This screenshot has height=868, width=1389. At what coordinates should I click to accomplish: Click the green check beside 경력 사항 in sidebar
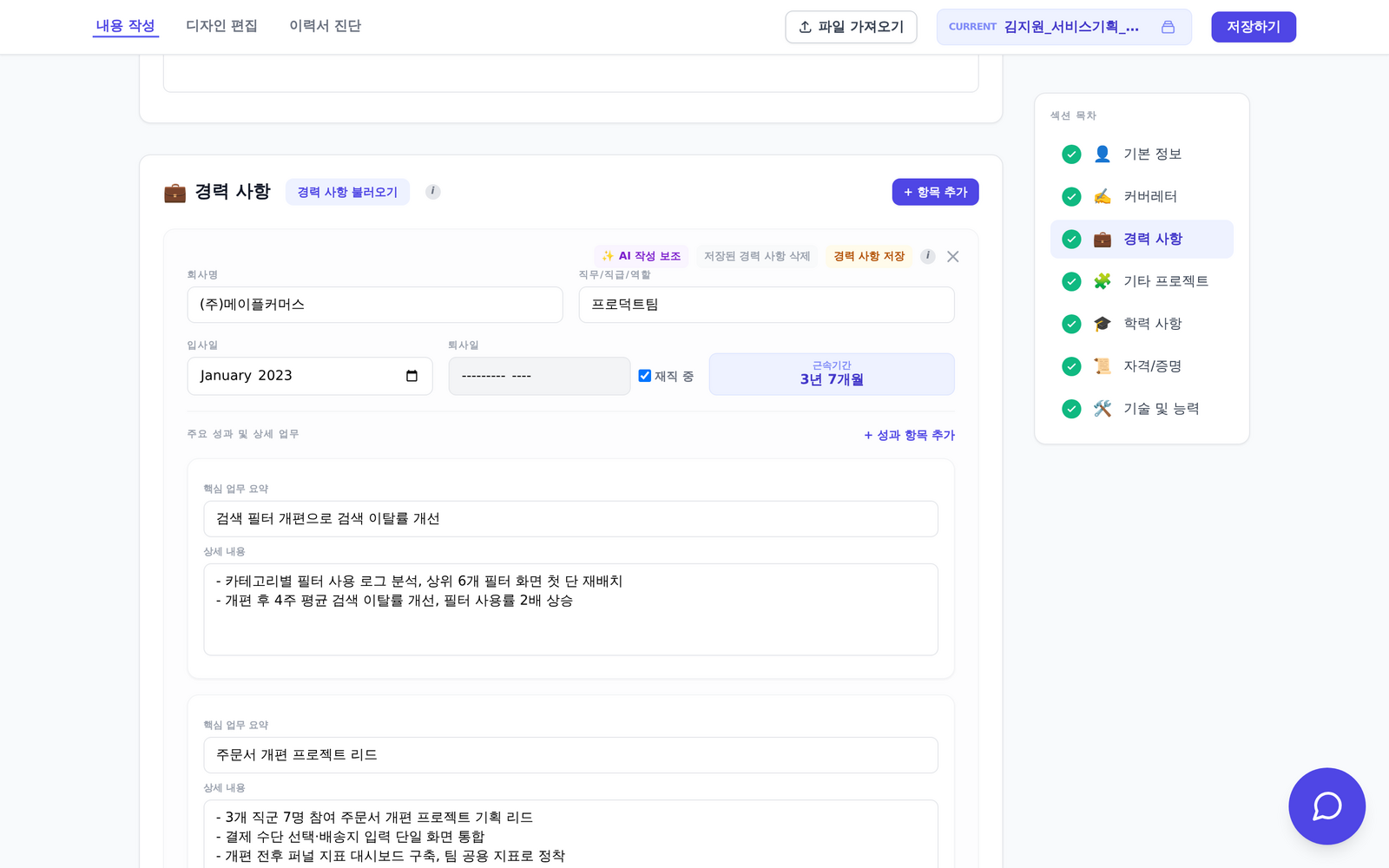[1071, 239]
